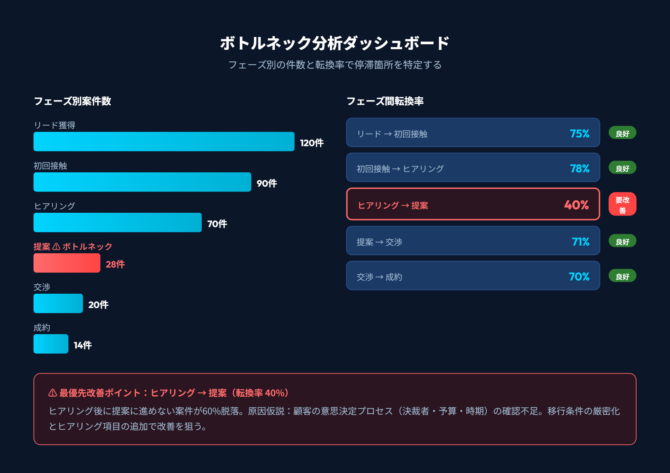Select the 提案 → 交渉 conversion row

tap(472, 241)
